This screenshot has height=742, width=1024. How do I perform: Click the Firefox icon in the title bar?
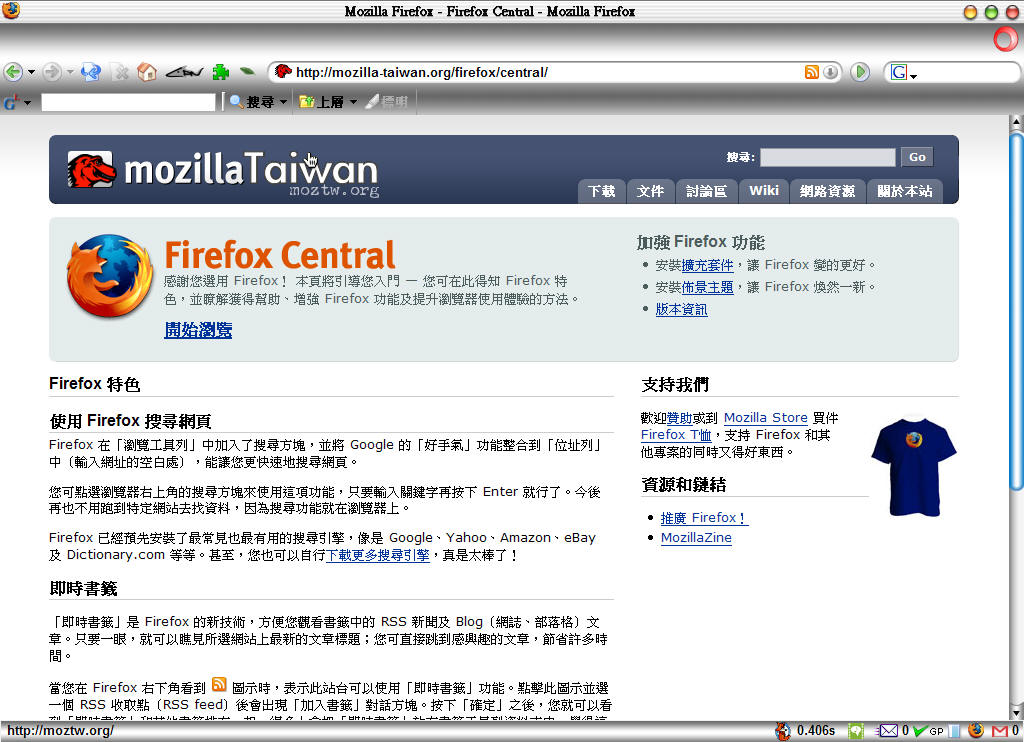[x=11, y=10]
